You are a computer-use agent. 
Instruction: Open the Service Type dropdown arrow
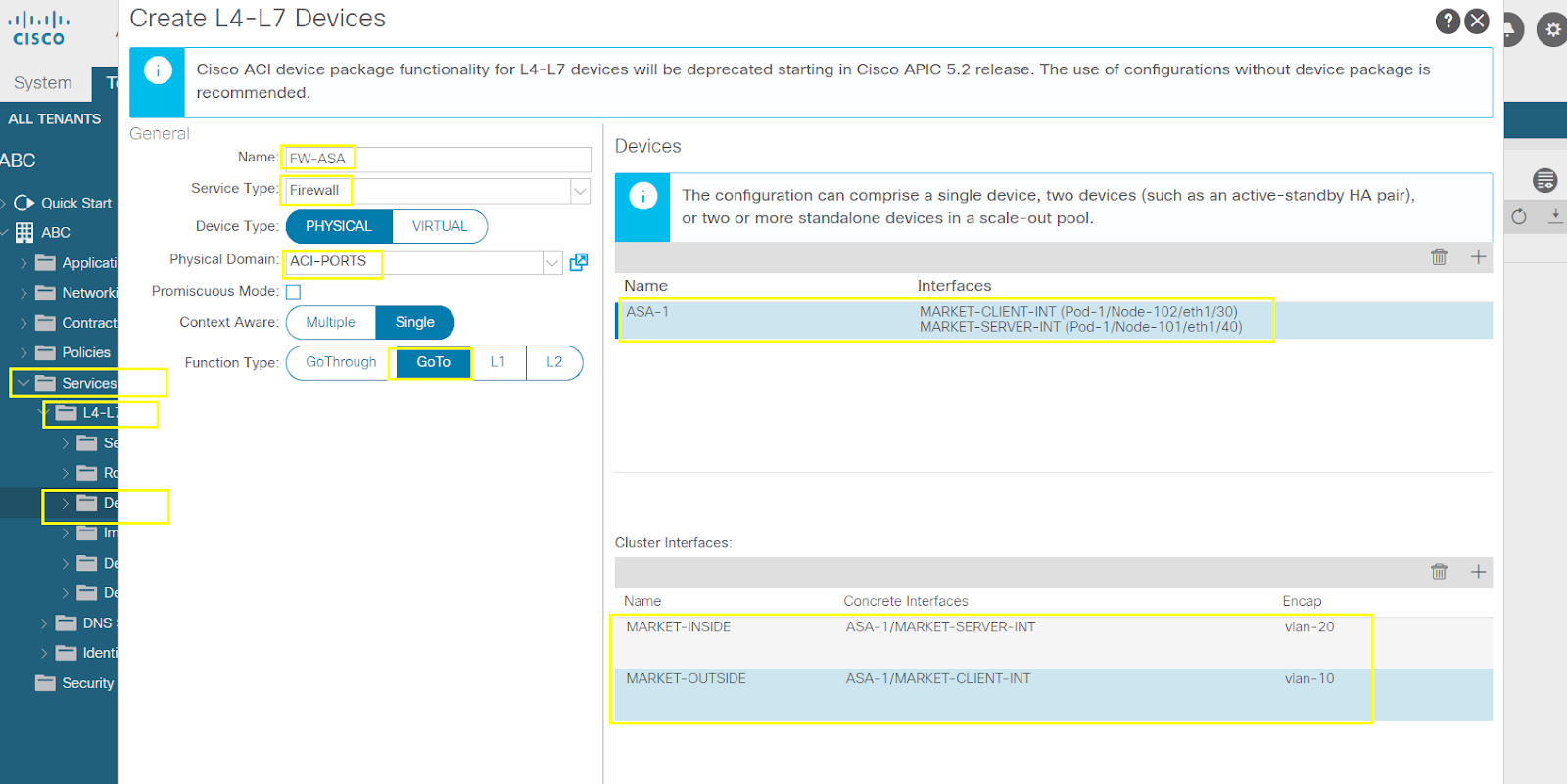pos(581,191)
